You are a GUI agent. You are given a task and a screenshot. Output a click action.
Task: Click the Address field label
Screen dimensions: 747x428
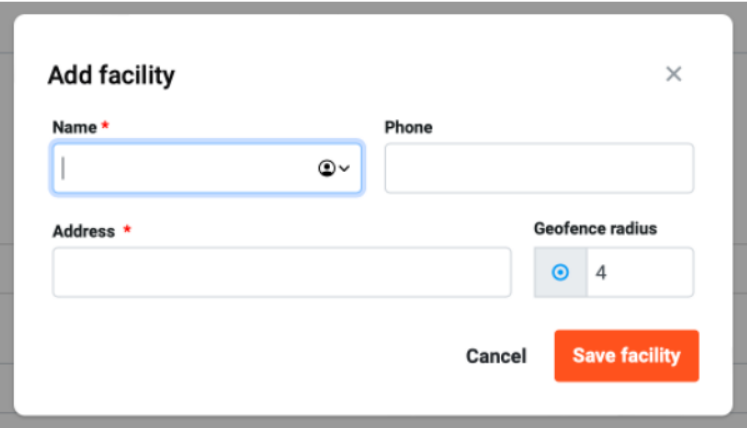tap(83, 231)
